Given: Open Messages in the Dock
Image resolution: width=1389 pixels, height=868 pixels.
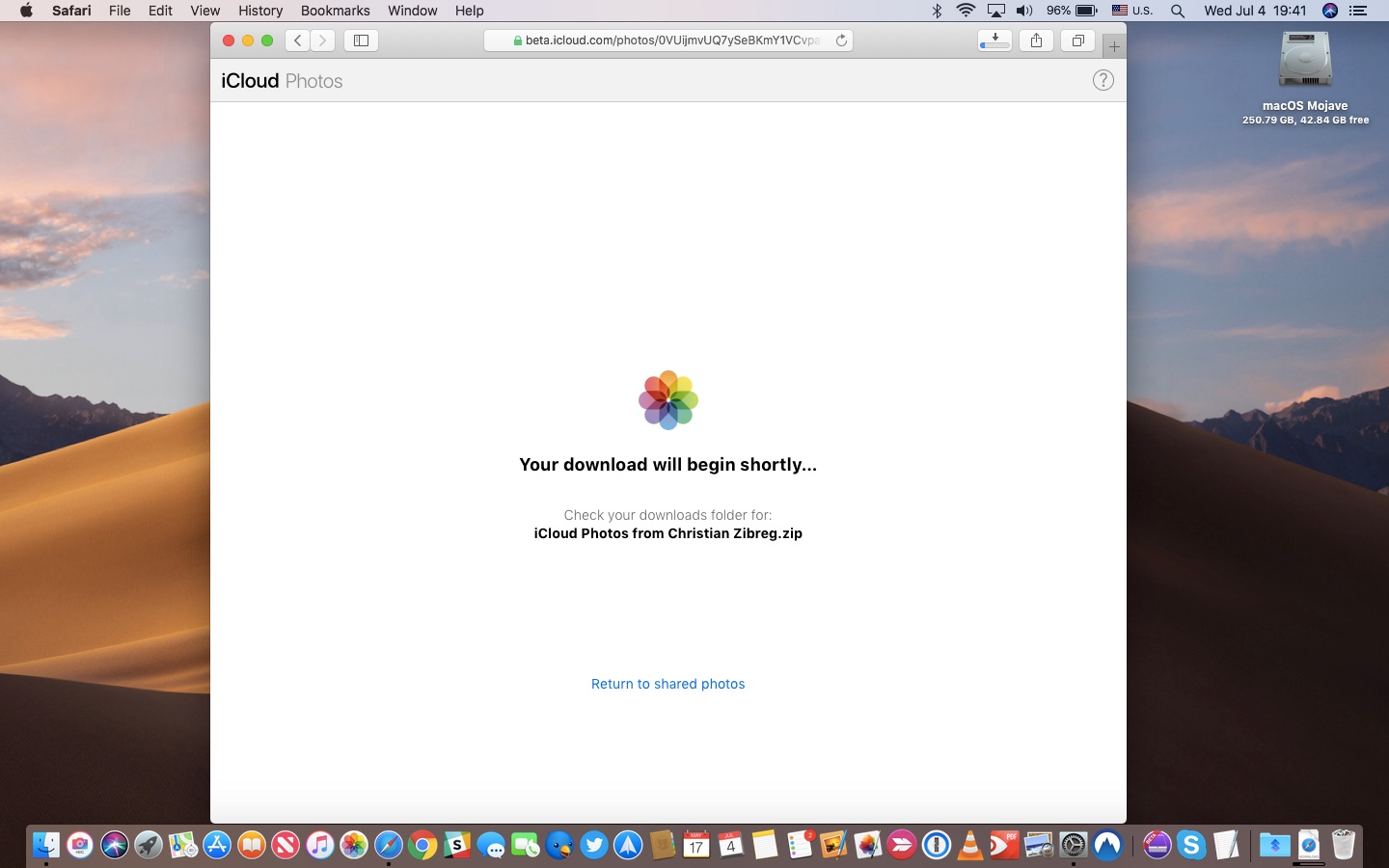Looking at the screenshot, I should tap(491, 845).
